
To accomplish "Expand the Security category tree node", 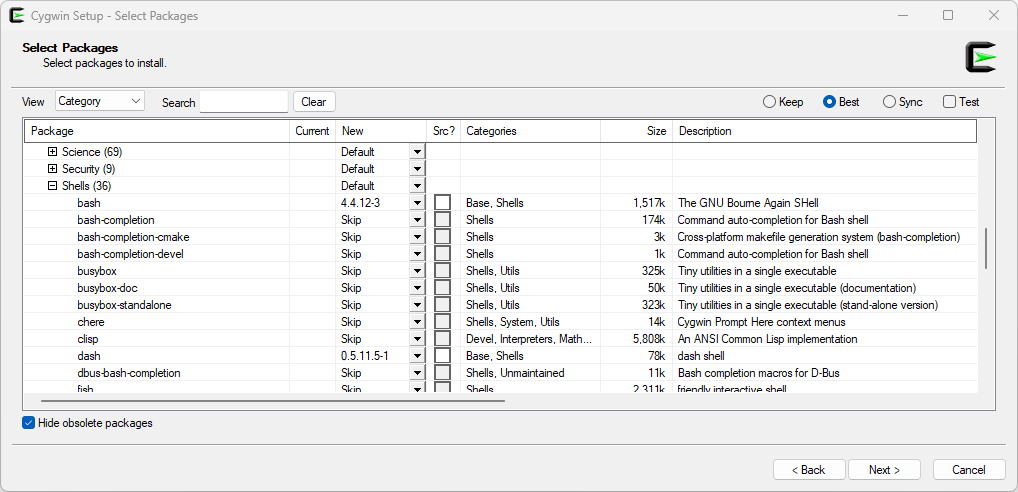I will tap(53, 169).
